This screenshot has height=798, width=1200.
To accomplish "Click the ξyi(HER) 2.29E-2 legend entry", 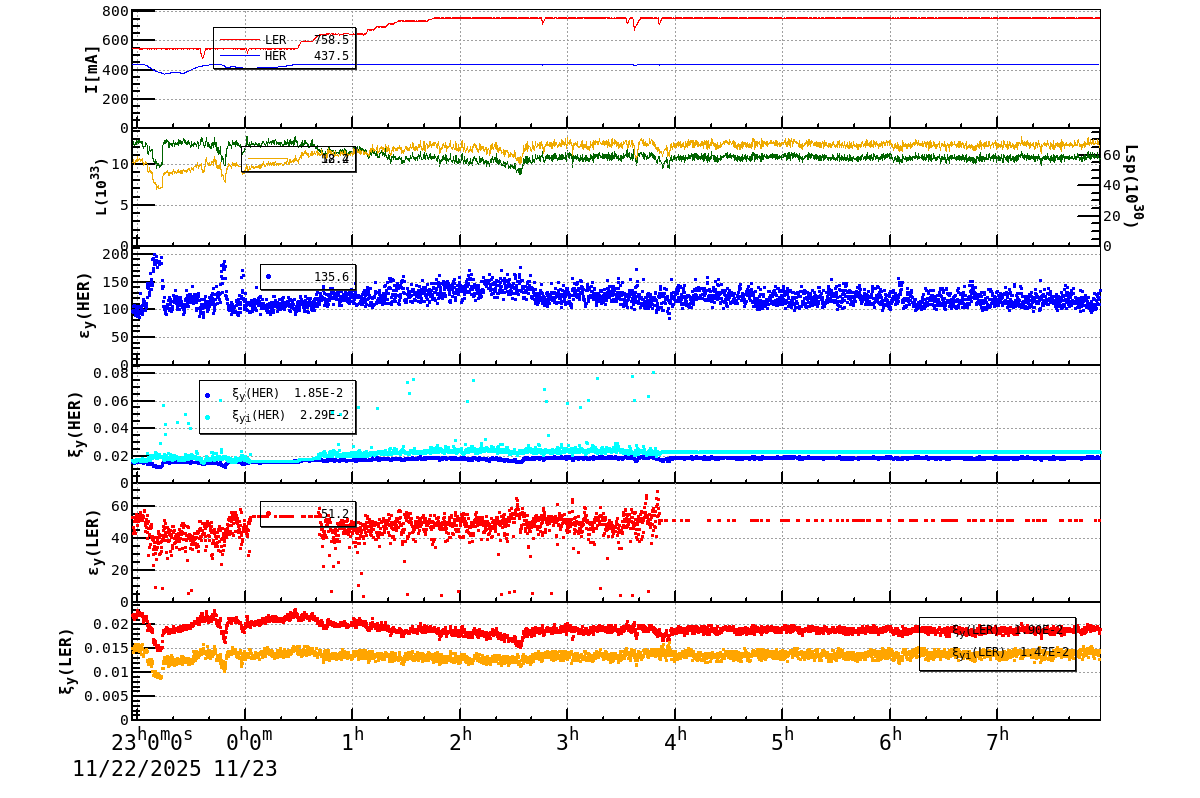I will point(277,416).
